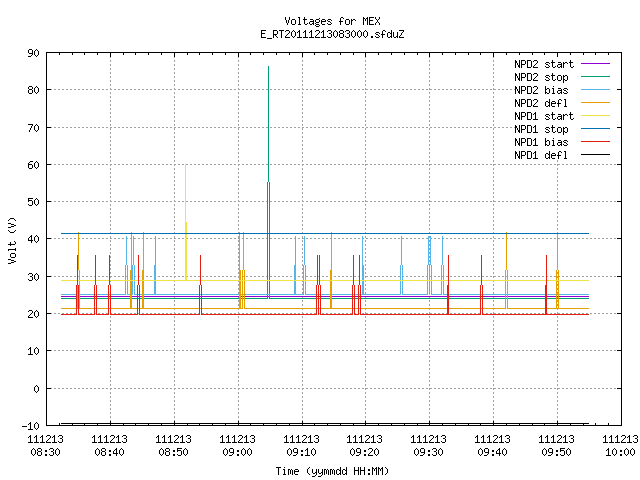
Task: Click the x-axis time label 08:40
Action: 109,453
